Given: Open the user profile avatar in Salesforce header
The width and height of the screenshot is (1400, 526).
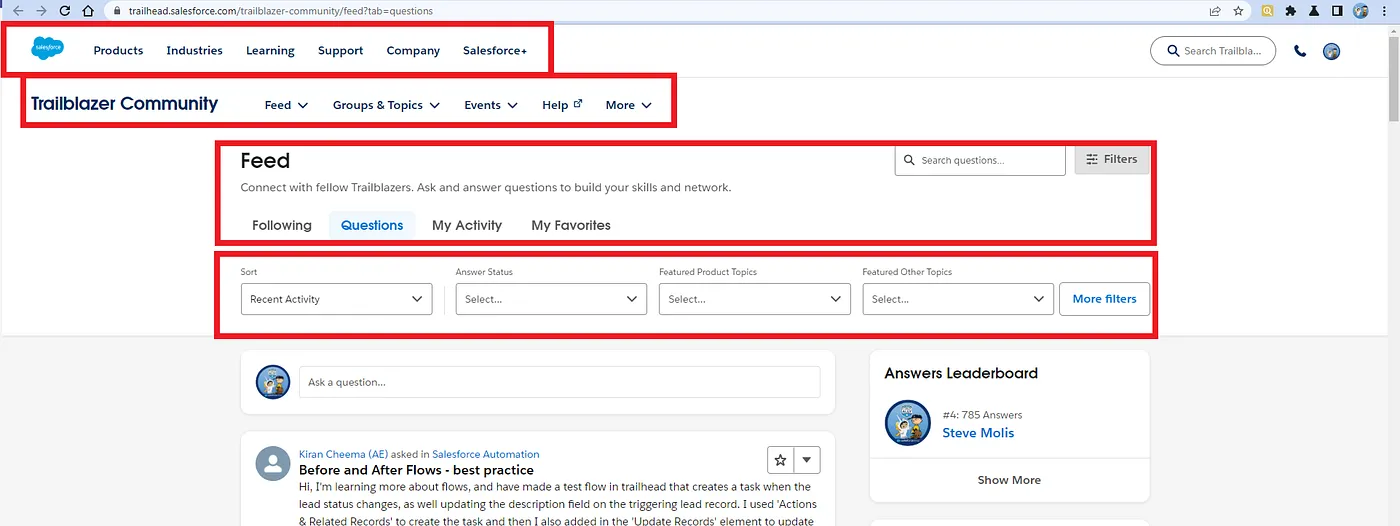Looking at the screenshot, I should point(1331,51).
